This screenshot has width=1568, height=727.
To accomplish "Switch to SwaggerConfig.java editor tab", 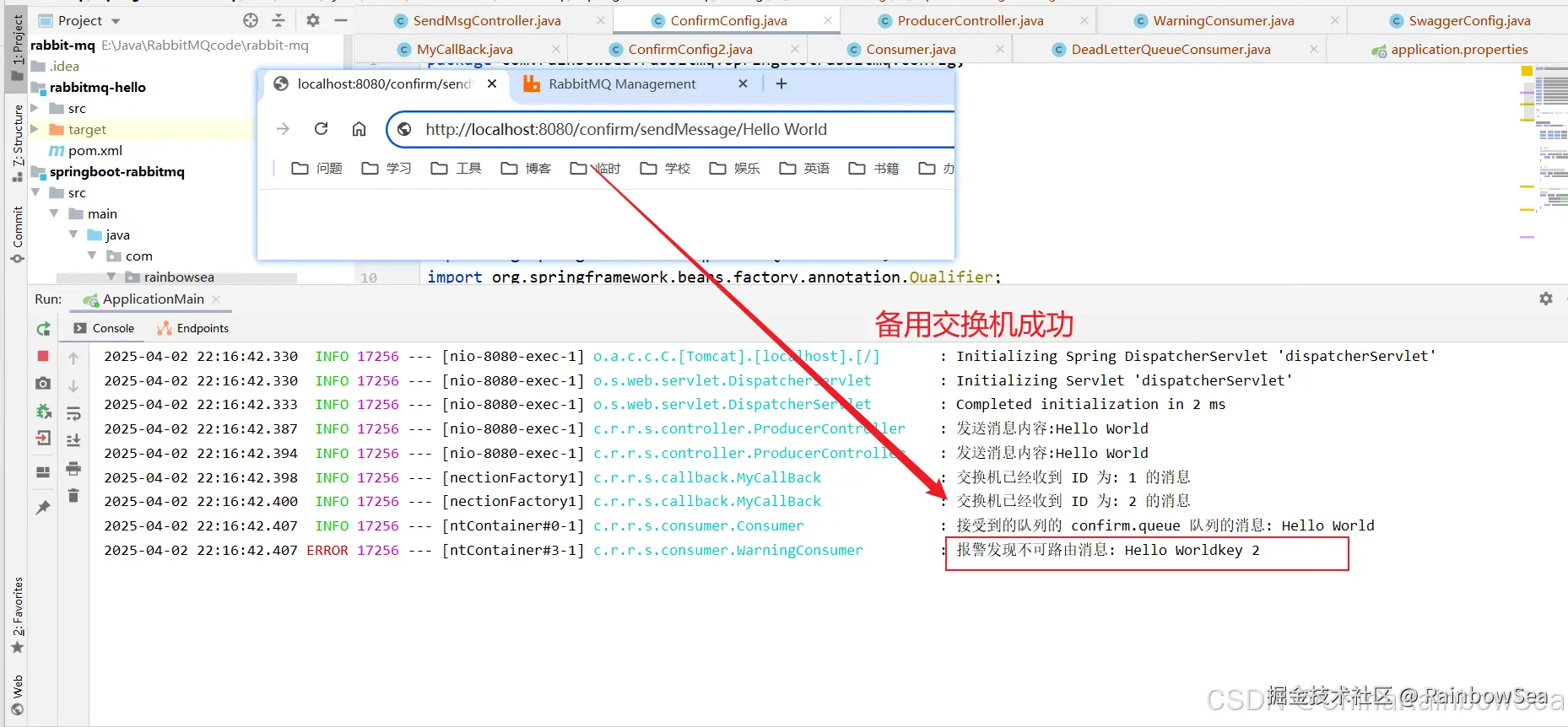I will click(x=1469, y=20).
